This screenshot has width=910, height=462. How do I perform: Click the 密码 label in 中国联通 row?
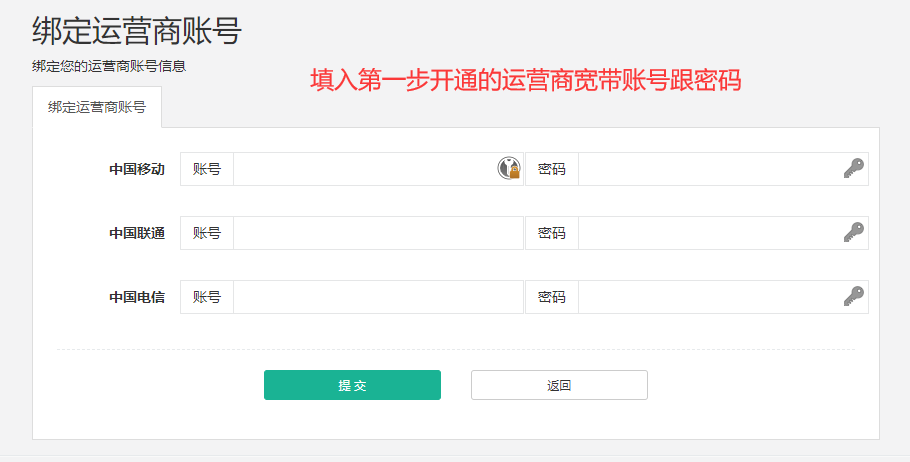click(552, 233)
